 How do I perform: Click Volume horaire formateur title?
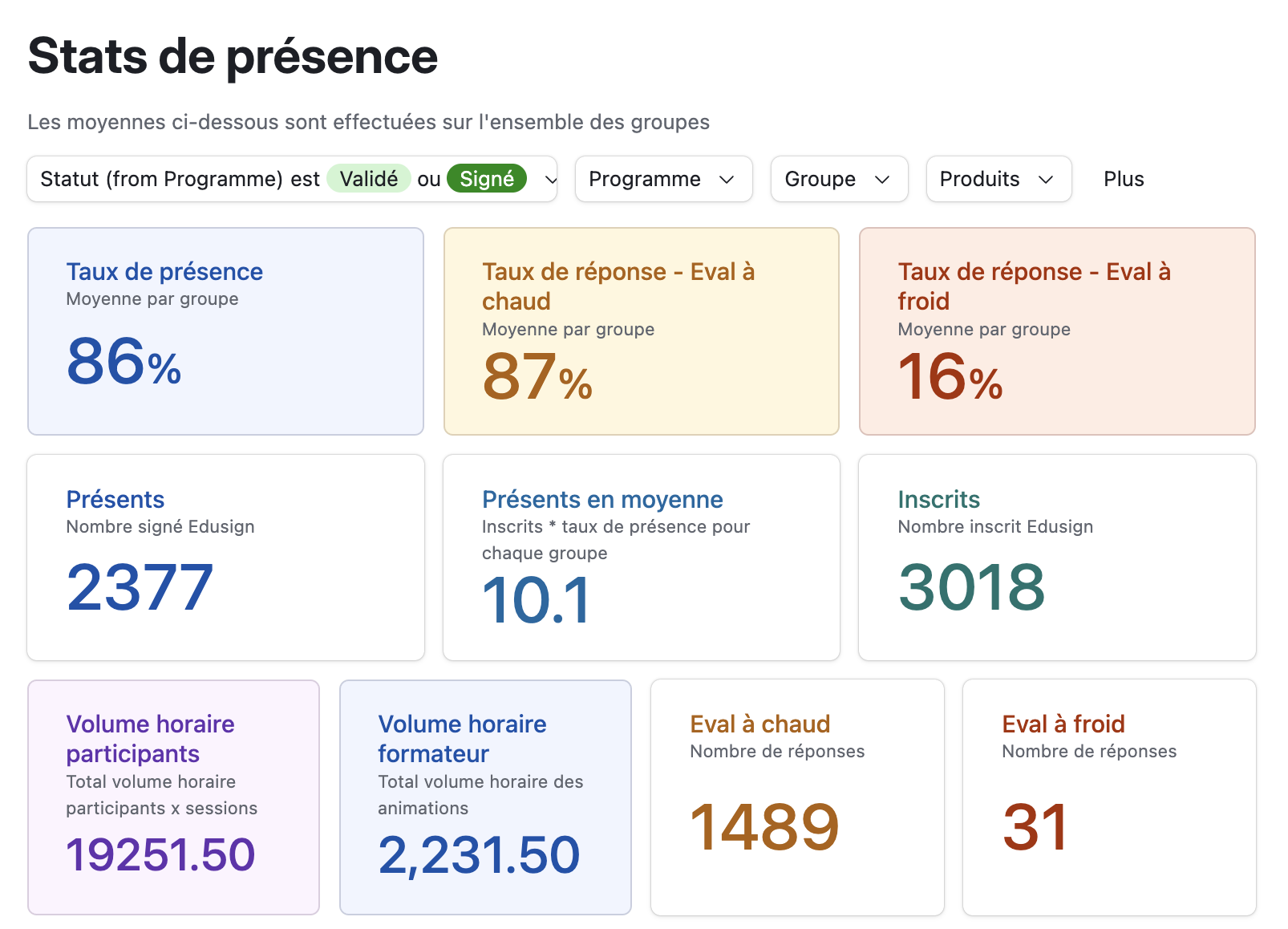(462, 738)
